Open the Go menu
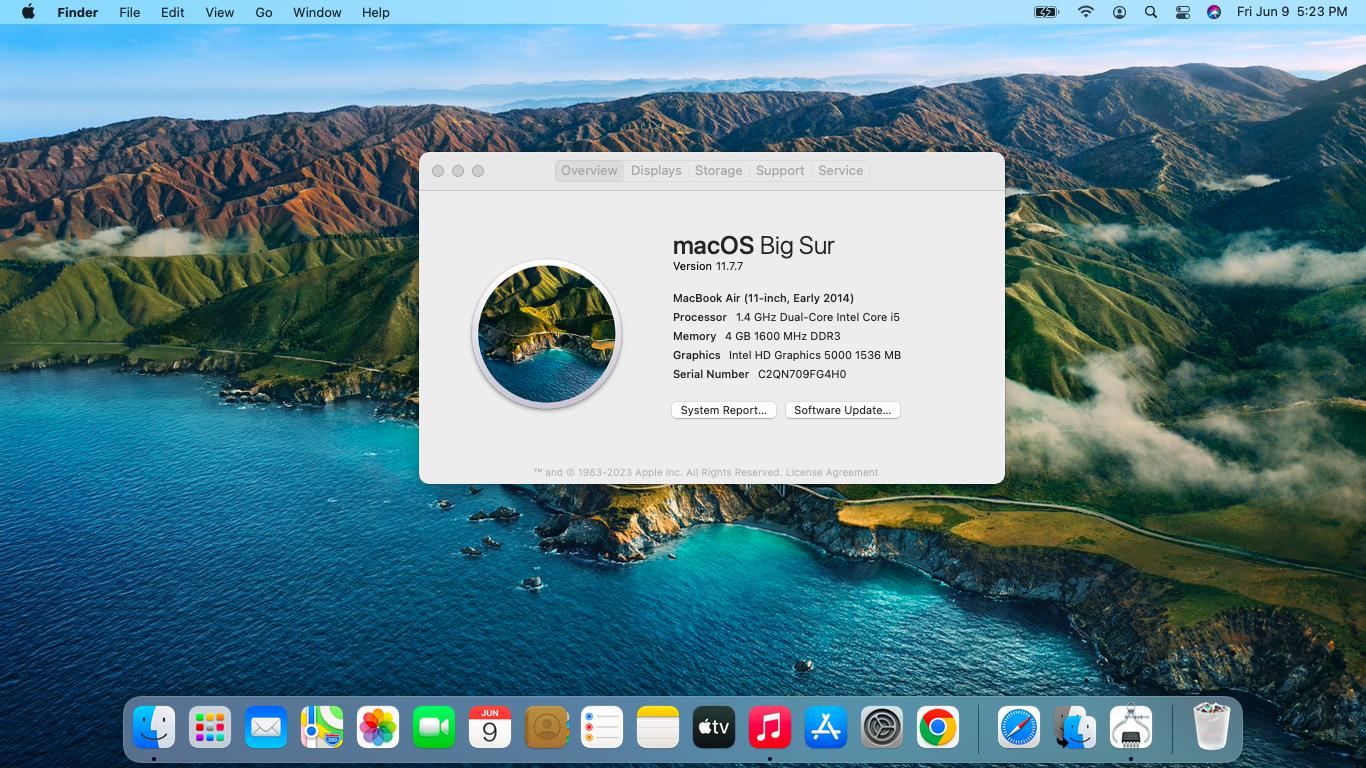Image resolution: width=1366 pixels, height=768 pixels. pyautogui.click(x=264, y=12)
